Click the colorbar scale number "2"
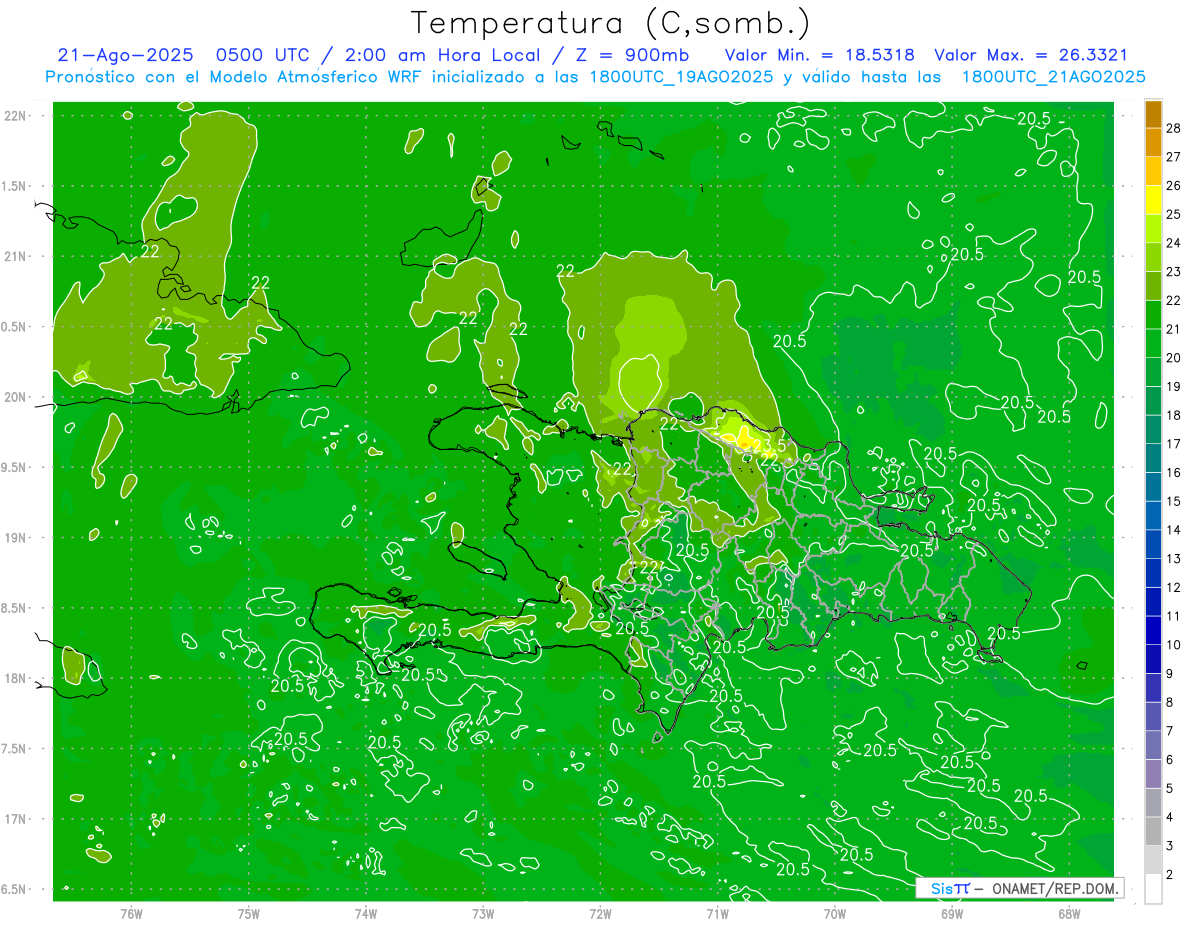This screenshot has height=927, width=1200. (1170, 875)
